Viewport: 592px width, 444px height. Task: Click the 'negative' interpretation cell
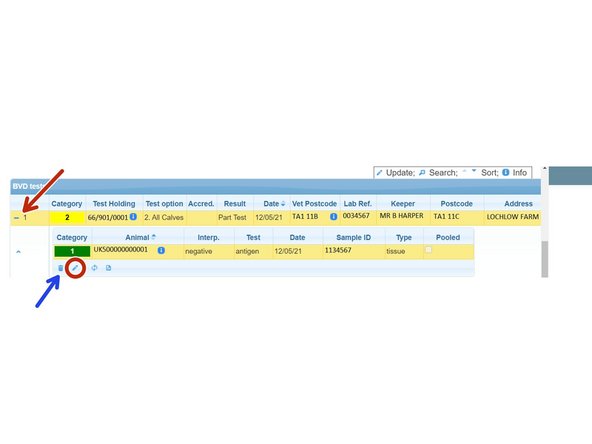click(199, 251)
